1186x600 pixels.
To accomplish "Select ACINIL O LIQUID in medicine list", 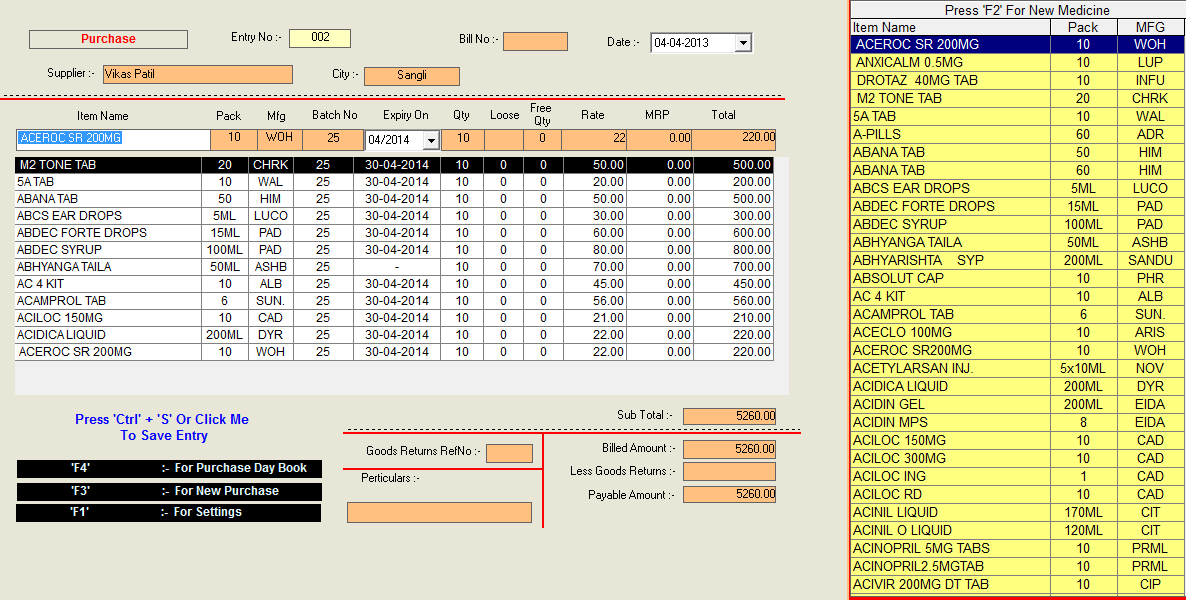I will 1018,531.
